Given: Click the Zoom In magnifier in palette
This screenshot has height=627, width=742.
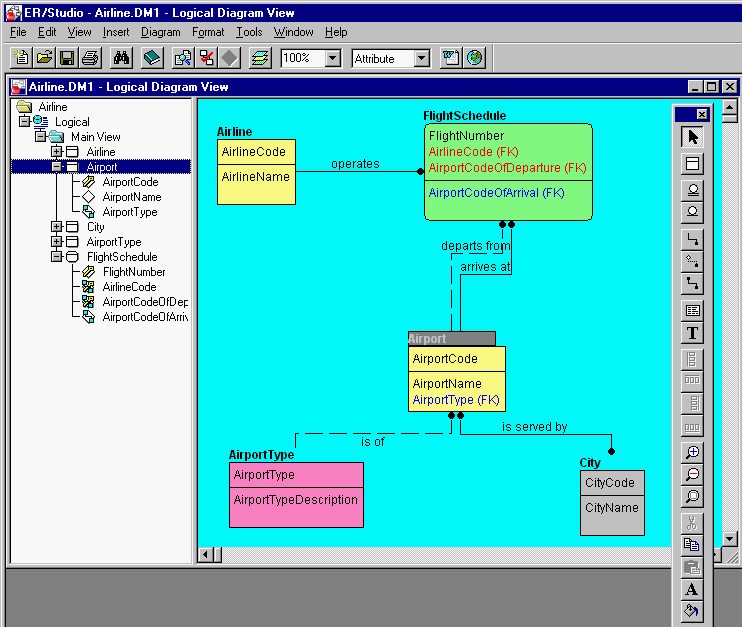Looking at the screenshot, I should pos(692,453).
